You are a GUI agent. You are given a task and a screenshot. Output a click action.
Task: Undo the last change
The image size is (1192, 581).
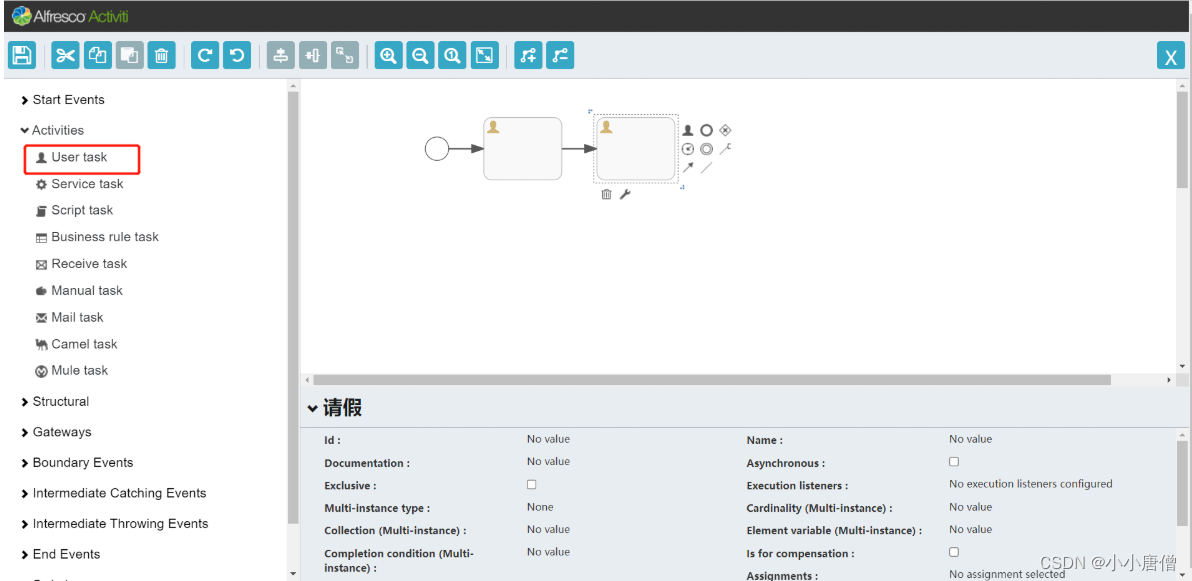pos(236,55)
